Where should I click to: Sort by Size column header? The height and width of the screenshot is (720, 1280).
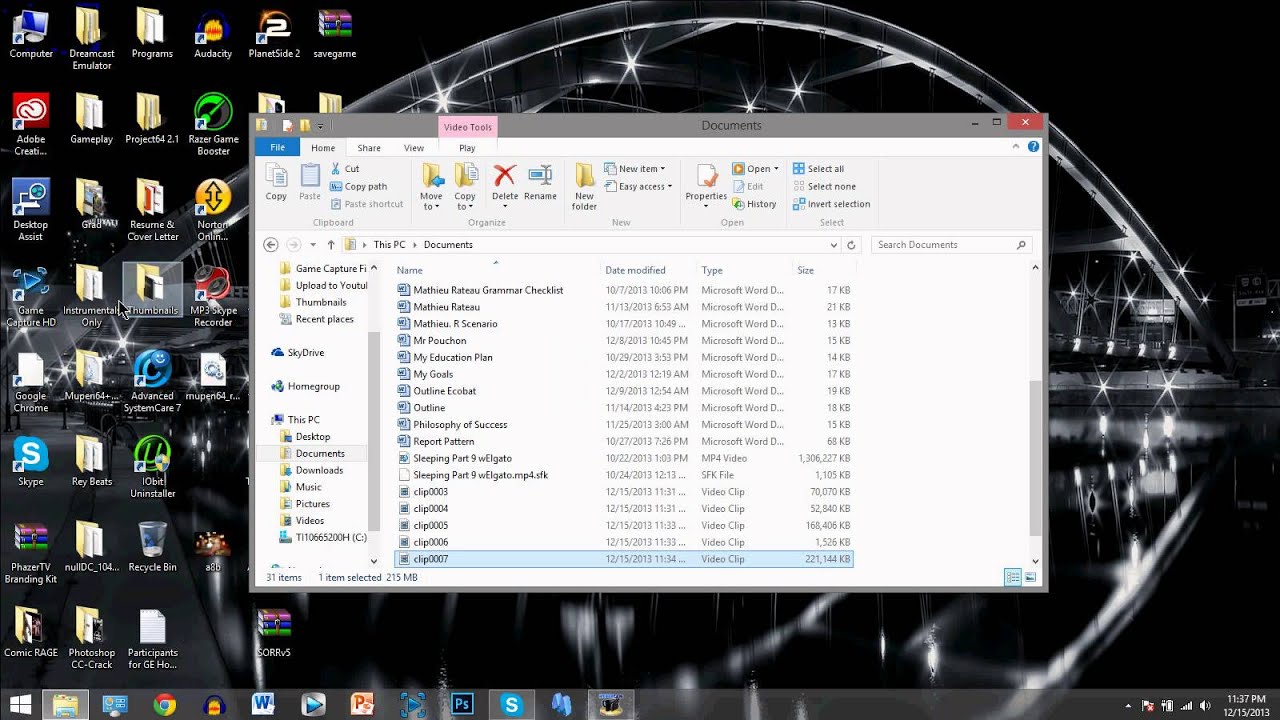[x=805, y=270]
